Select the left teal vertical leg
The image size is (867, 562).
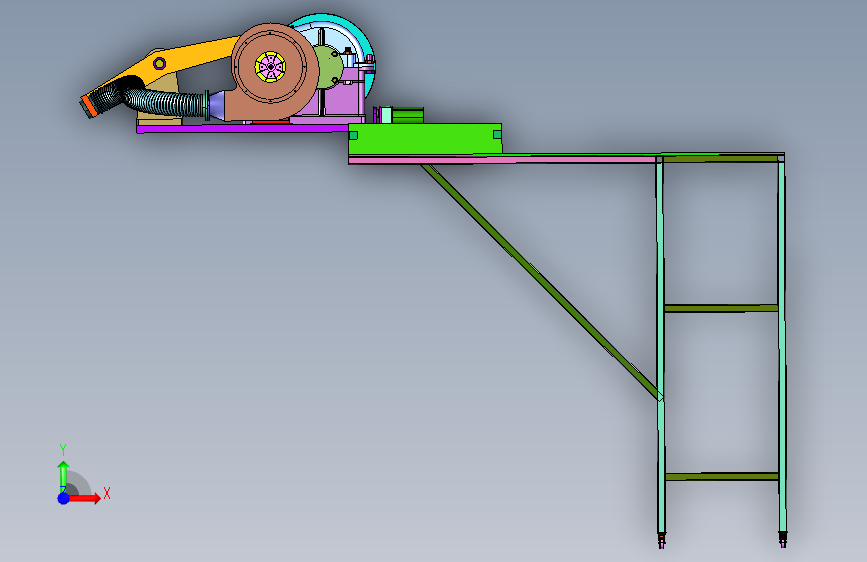(x=660, y=346)
